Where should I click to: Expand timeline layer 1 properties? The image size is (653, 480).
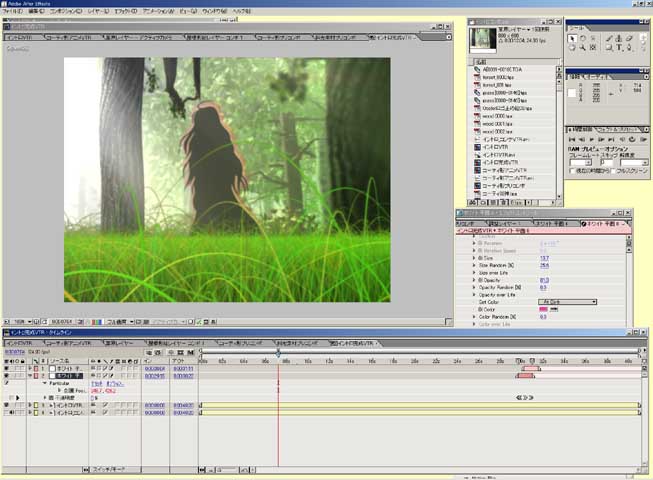tap(30, 369)
